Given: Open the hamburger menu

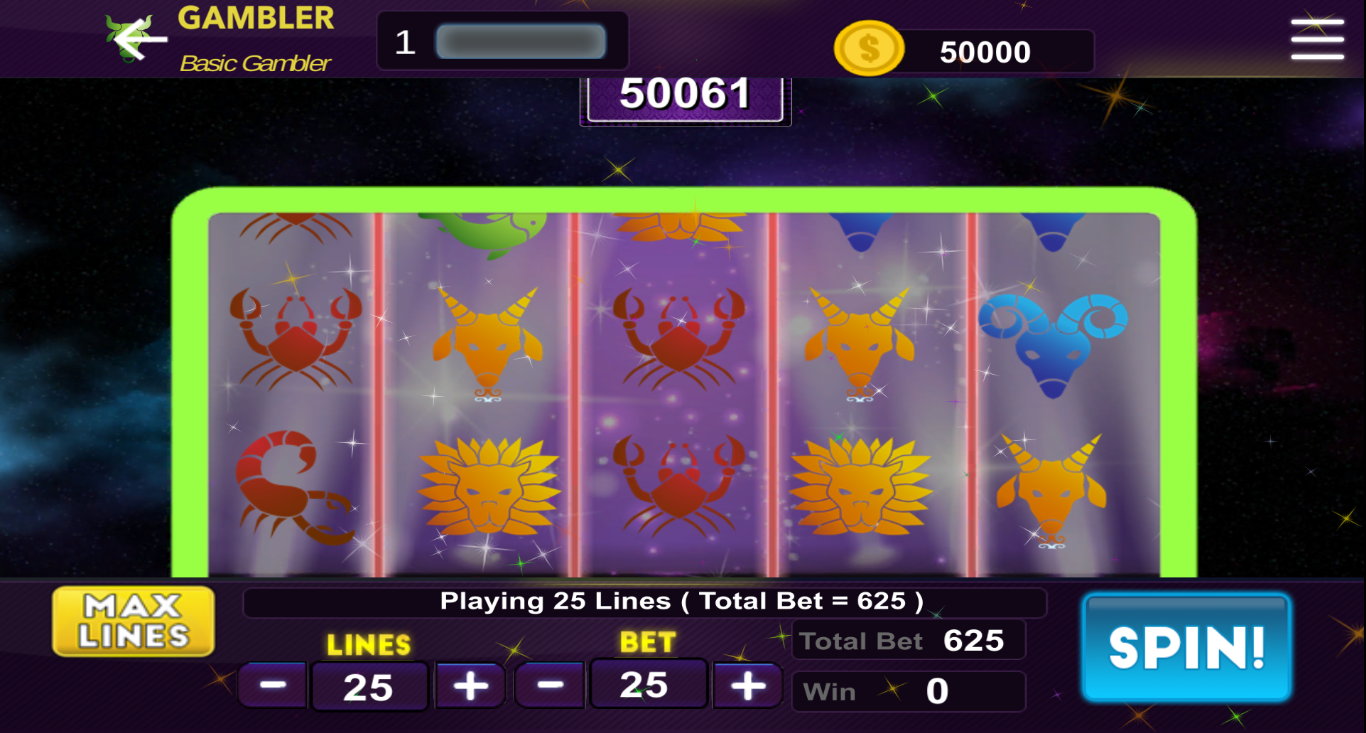Looking at the screenshot, I should (x=1317, y=39).
